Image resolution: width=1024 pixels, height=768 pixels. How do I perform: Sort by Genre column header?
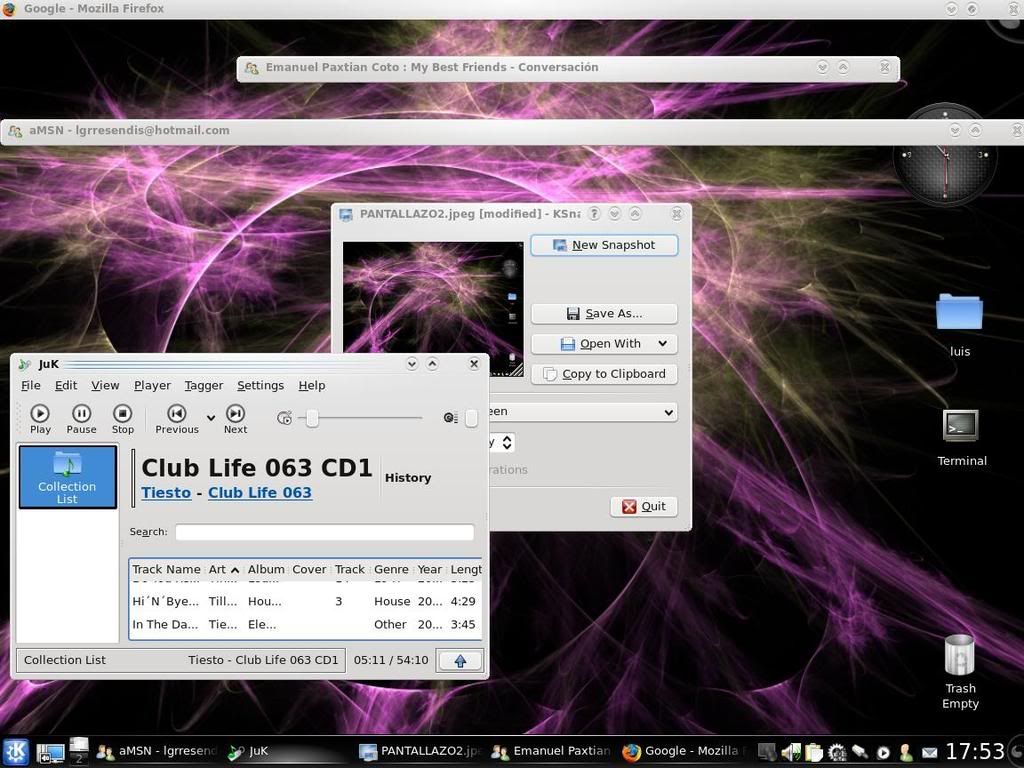[391, 569]
